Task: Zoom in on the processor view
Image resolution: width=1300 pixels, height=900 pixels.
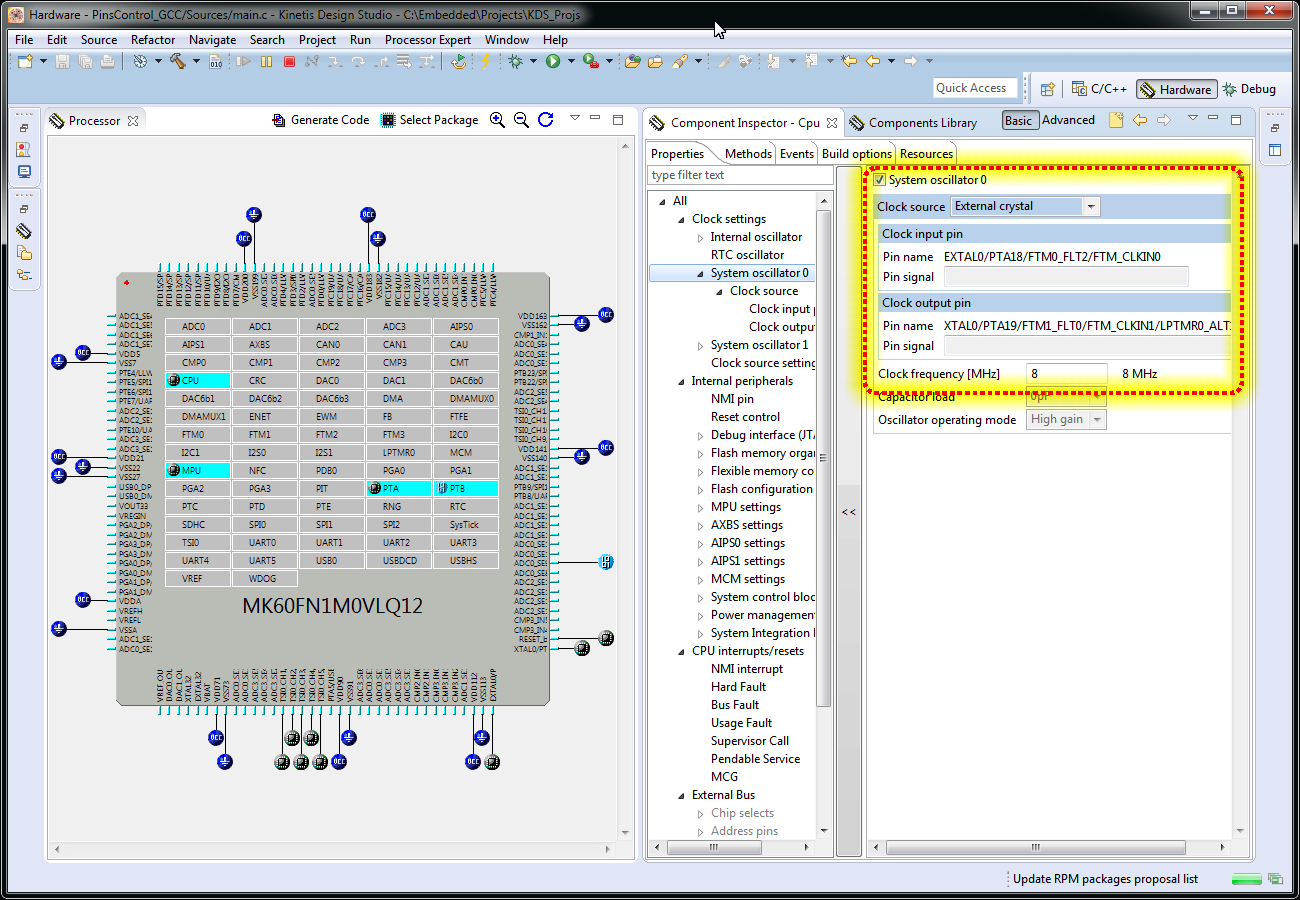Action: 497,120
